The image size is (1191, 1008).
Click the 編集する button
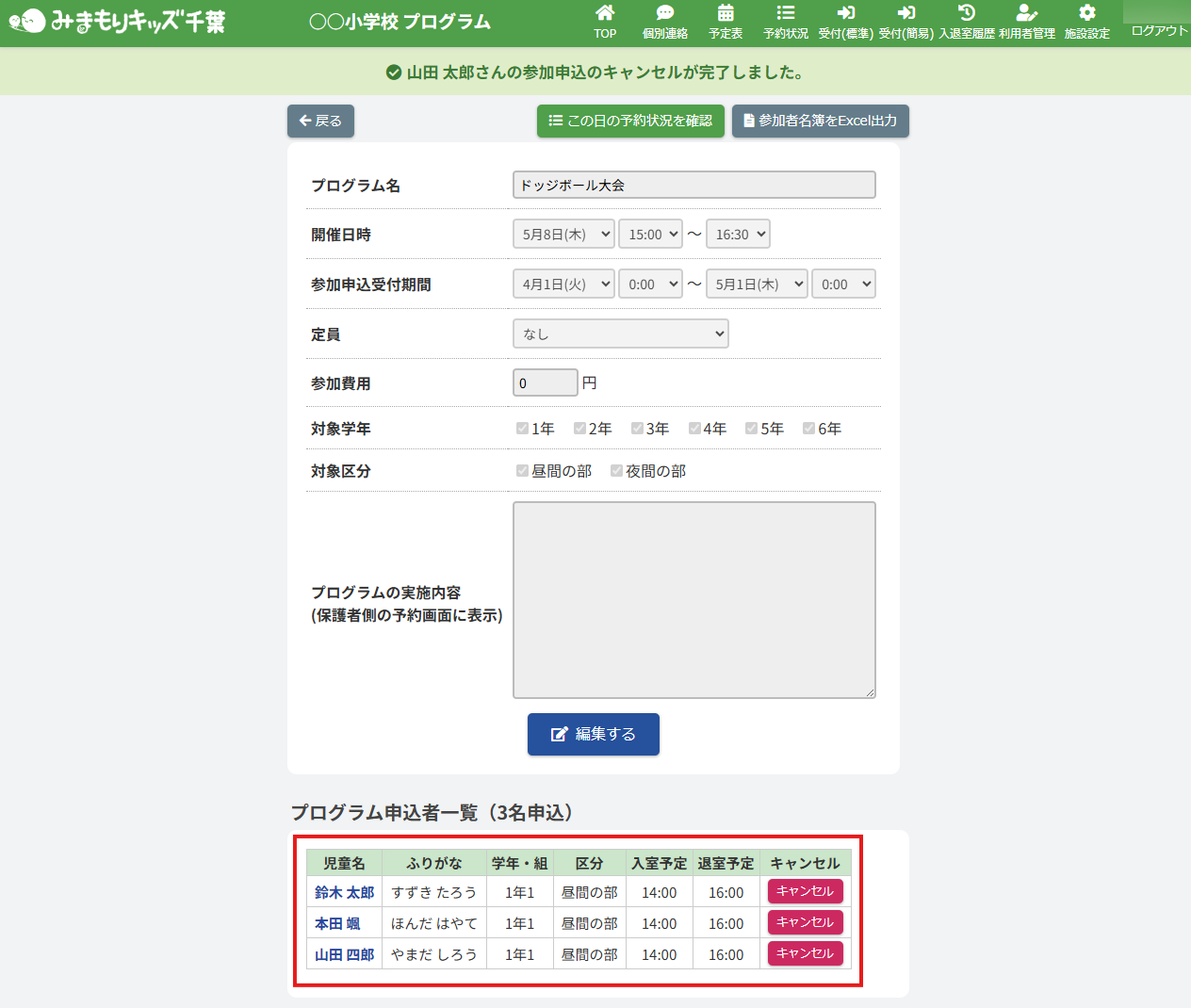point(594,734)
